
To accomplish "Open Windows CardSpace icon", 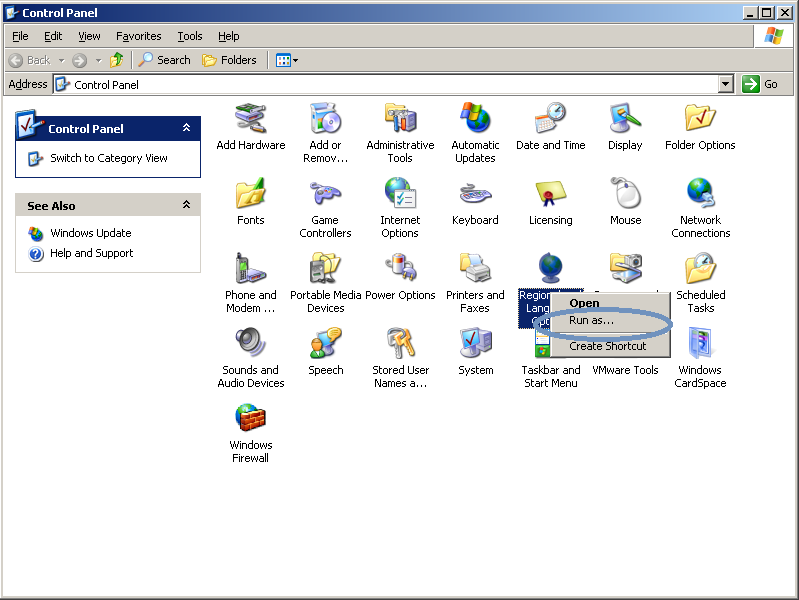I will [x=700, y=343].
